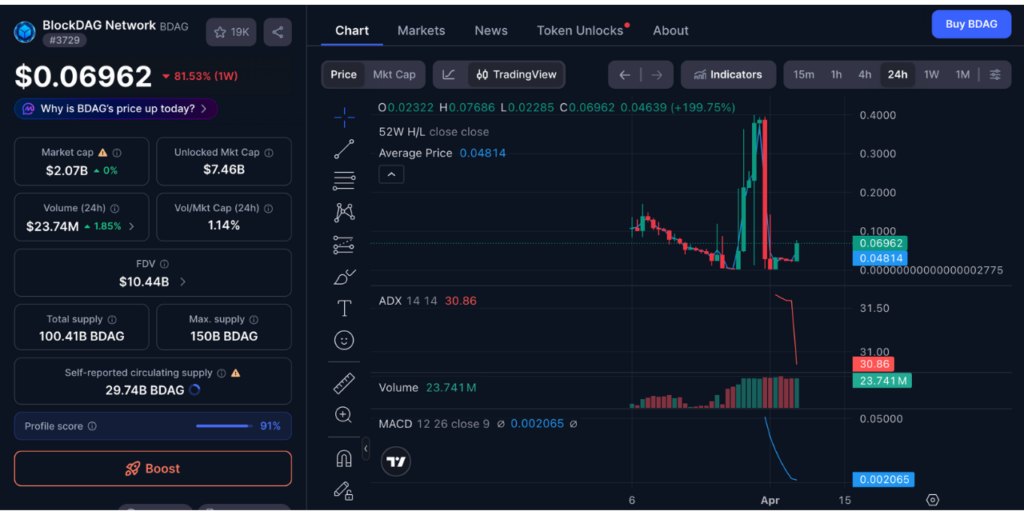Expand the Volume (24h) details chevron
This screenshot has width=1024, height=515.
click(131, 226)
